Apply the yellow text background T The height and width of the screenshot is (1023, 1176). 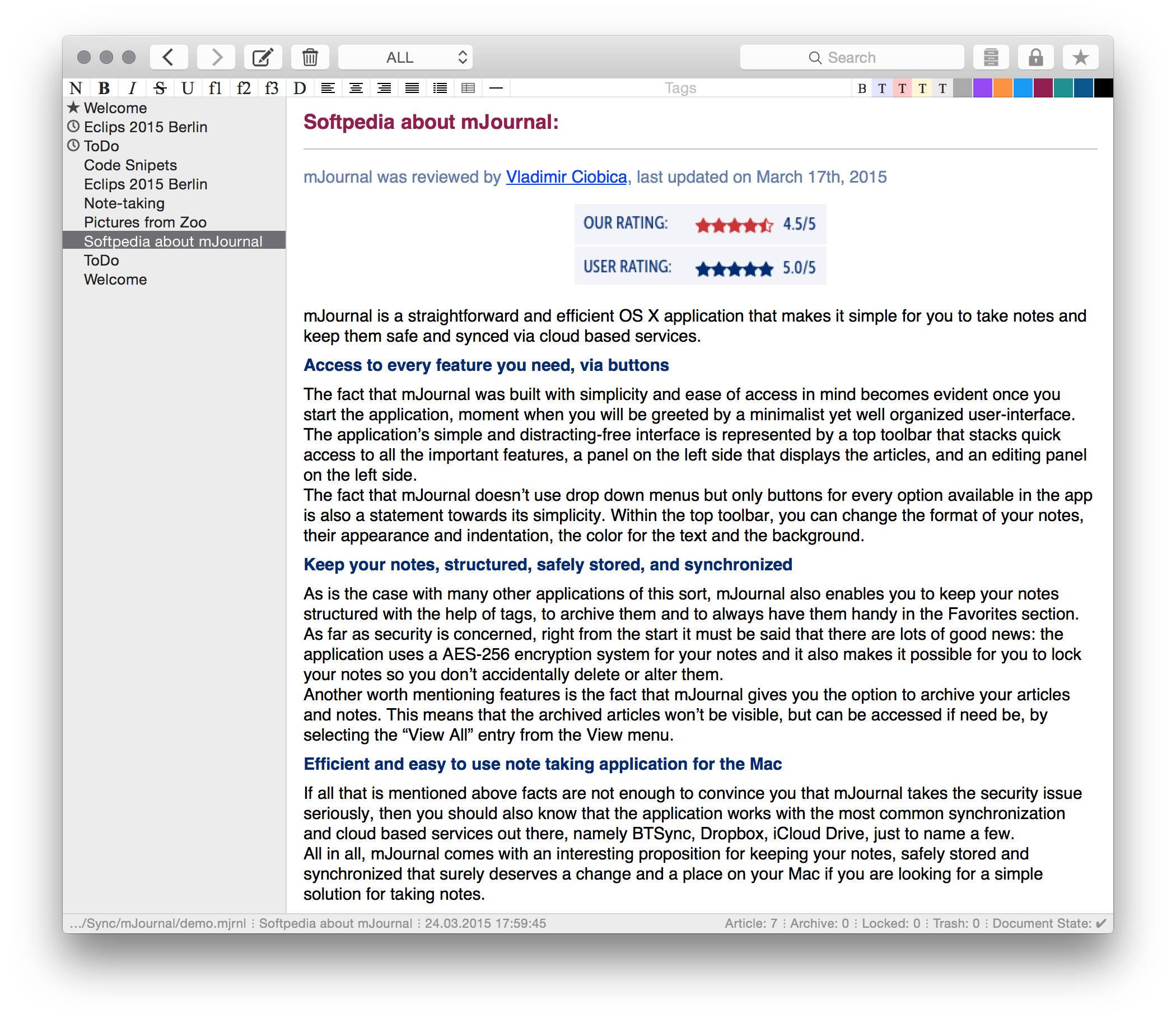pyautogui.click(x=922, y=88)
